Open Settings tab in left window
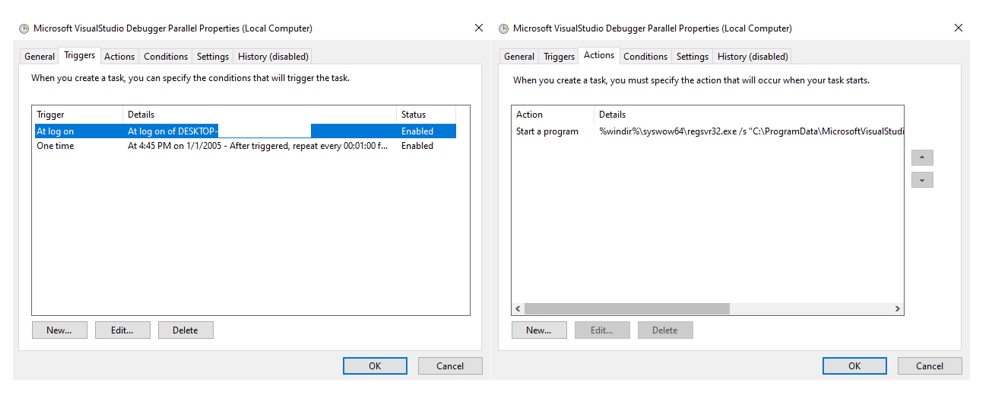 point(212,56)
